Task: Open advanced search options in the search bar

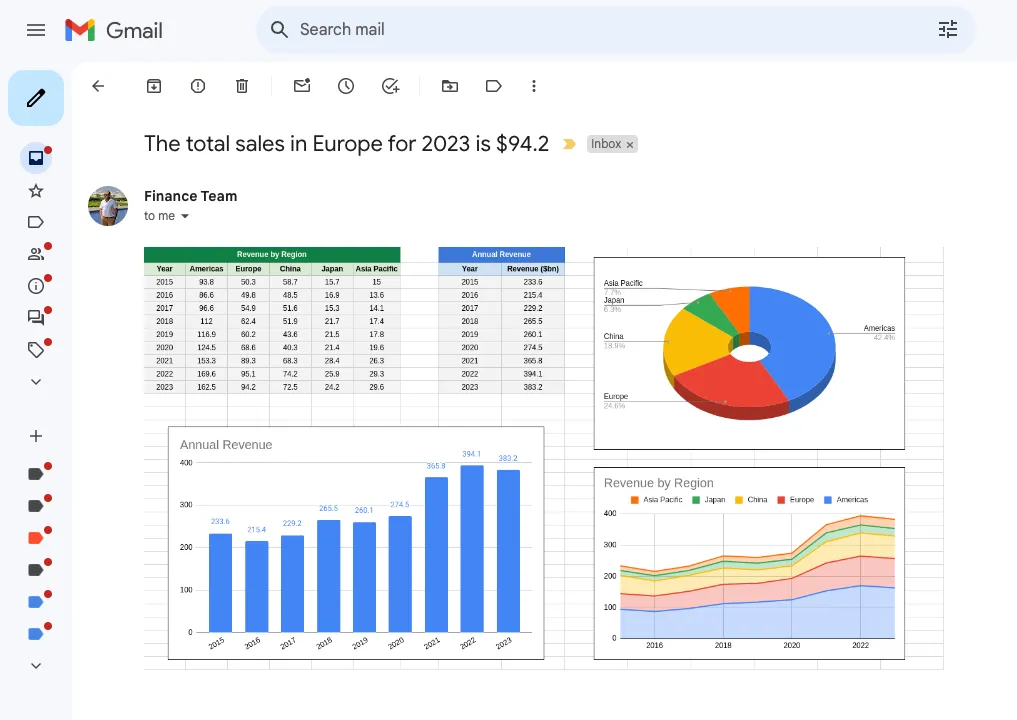Action: pos(947,30)
